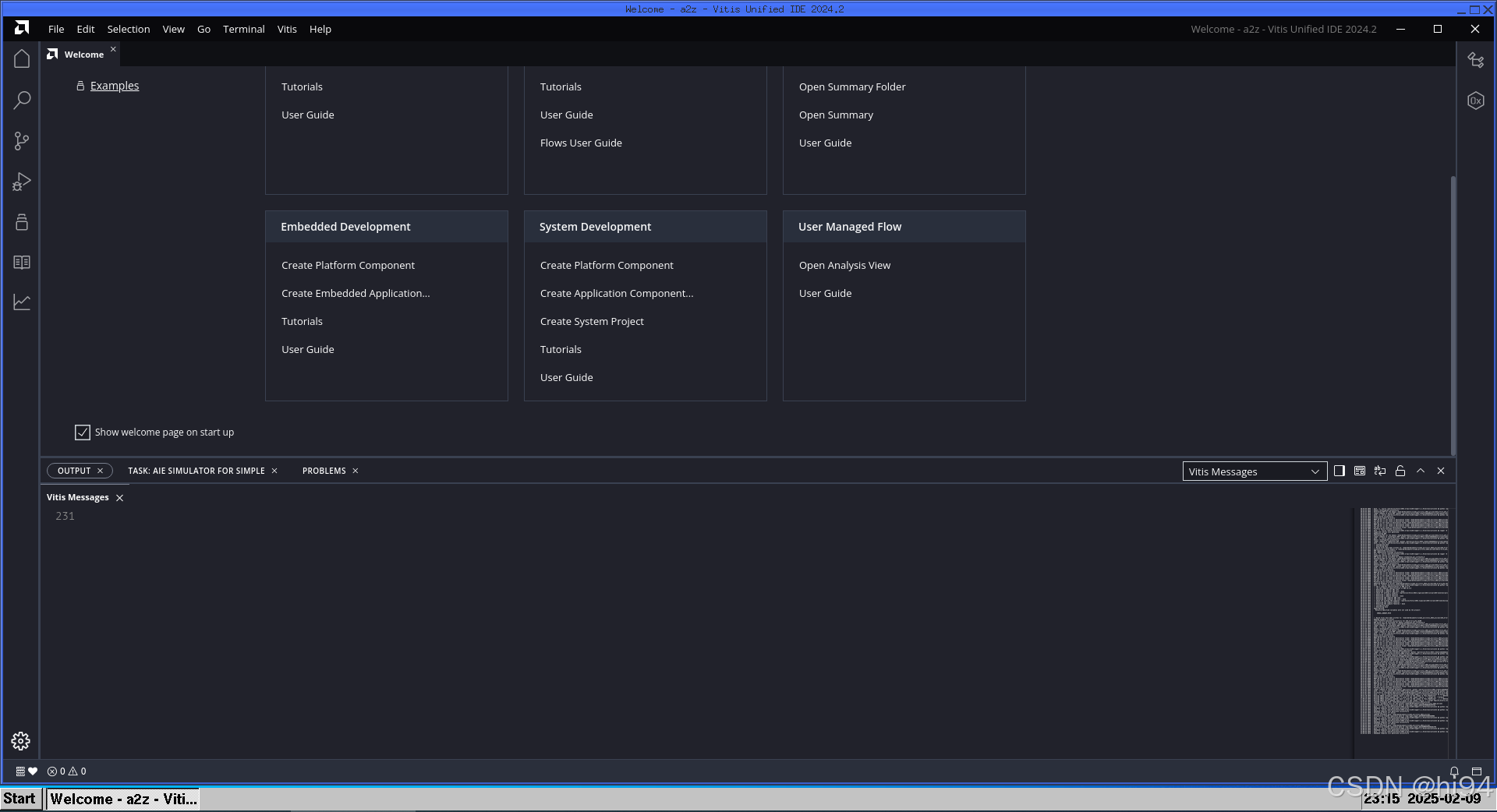Click Create Embedded Application link
Screen dimensions: 1497x812
356,293
